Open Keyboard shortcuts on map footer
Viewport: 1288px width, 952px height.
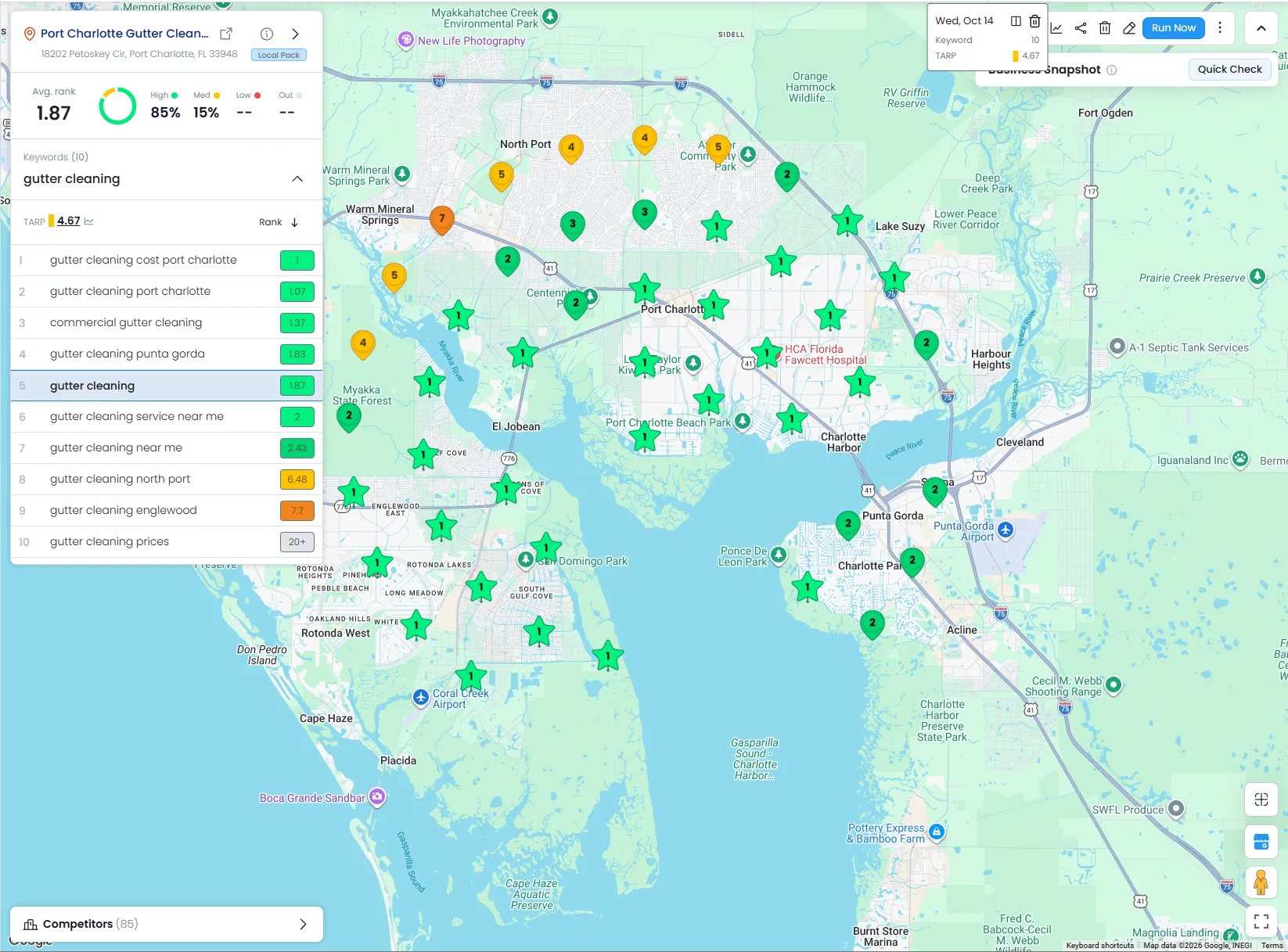point(1099,946)
